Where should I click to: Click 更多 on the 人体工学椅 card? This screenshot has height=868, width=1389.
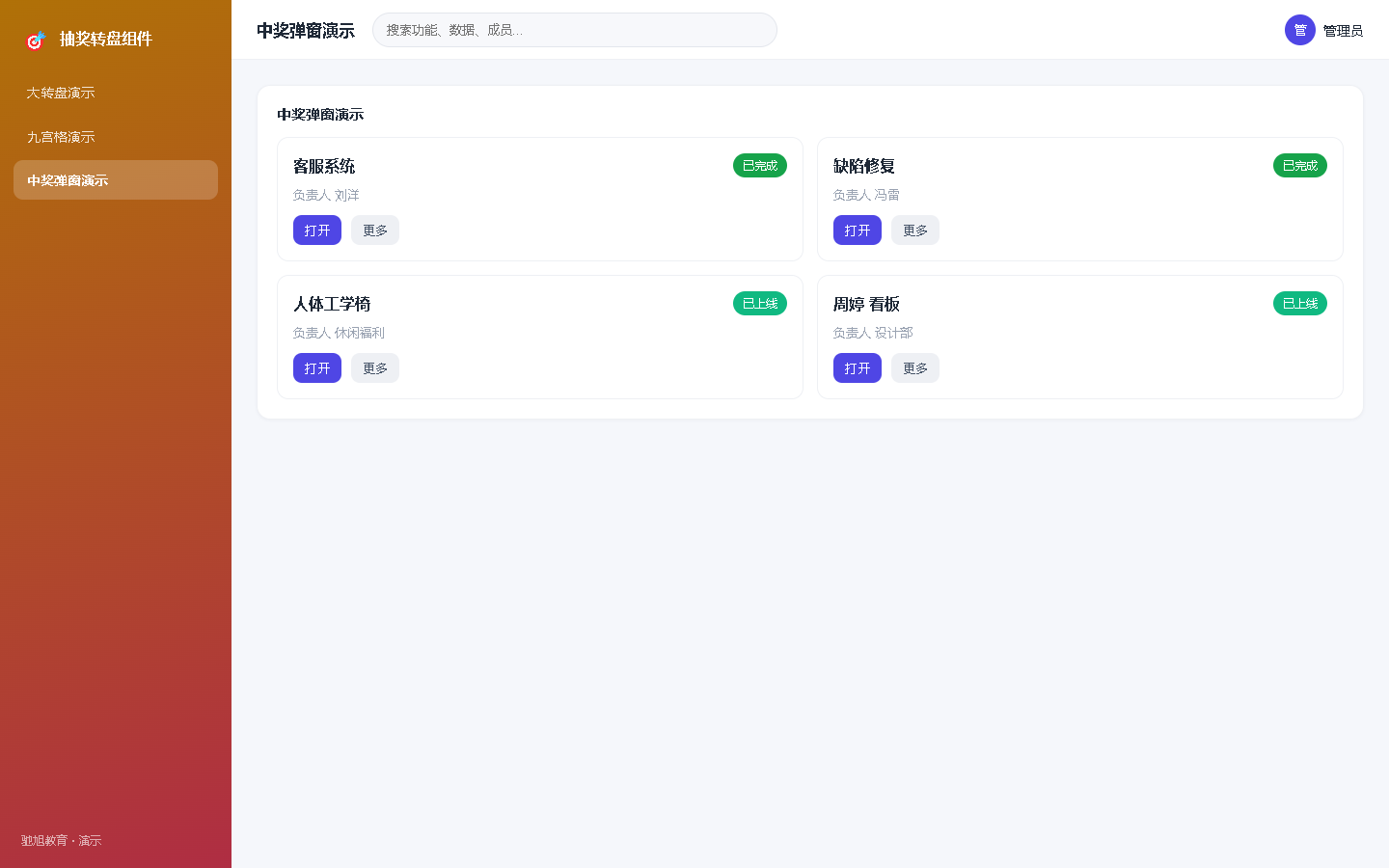375,368
